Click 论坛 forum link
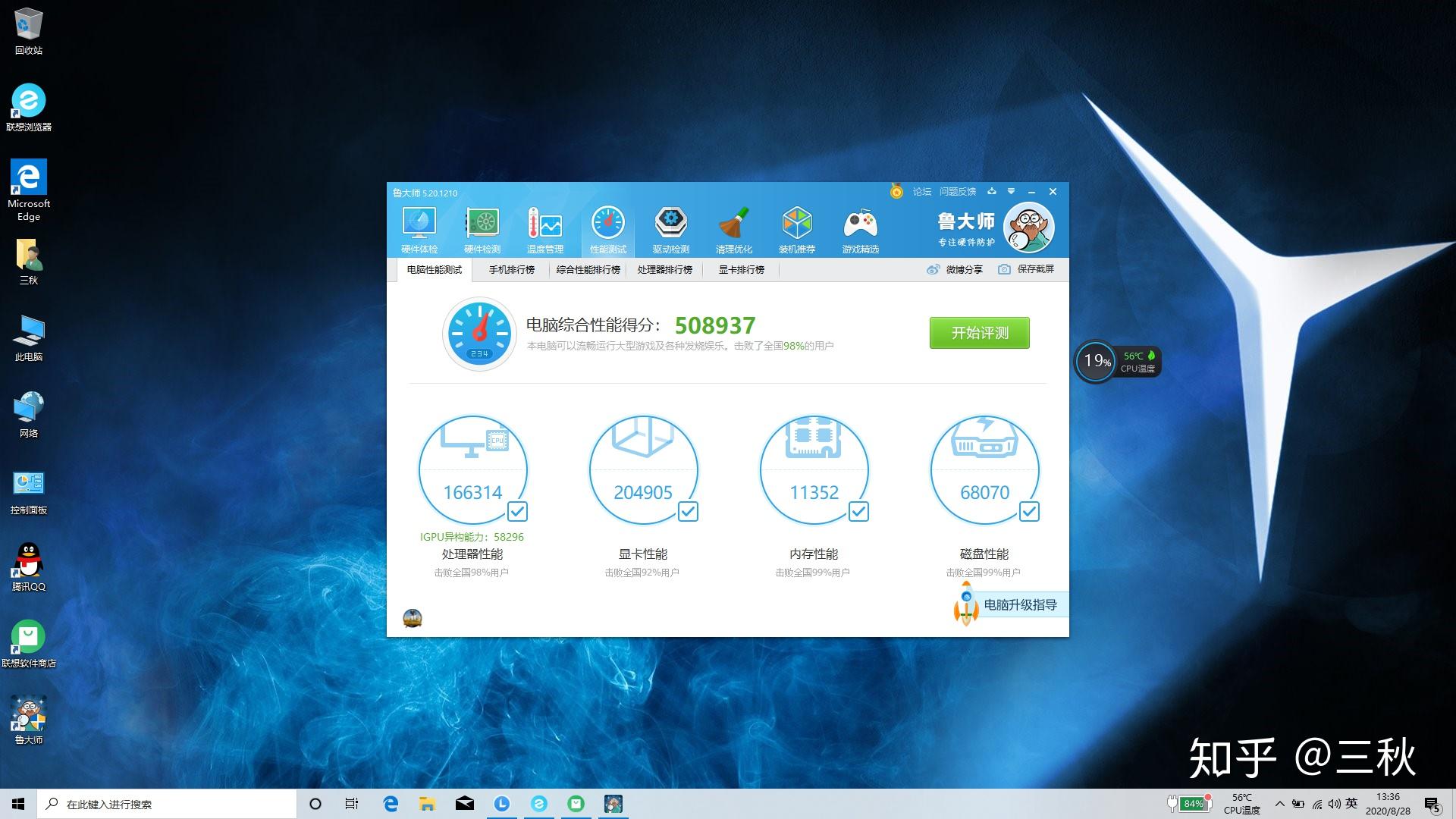The image size is (1456, 819). click(x=922, y=192)
